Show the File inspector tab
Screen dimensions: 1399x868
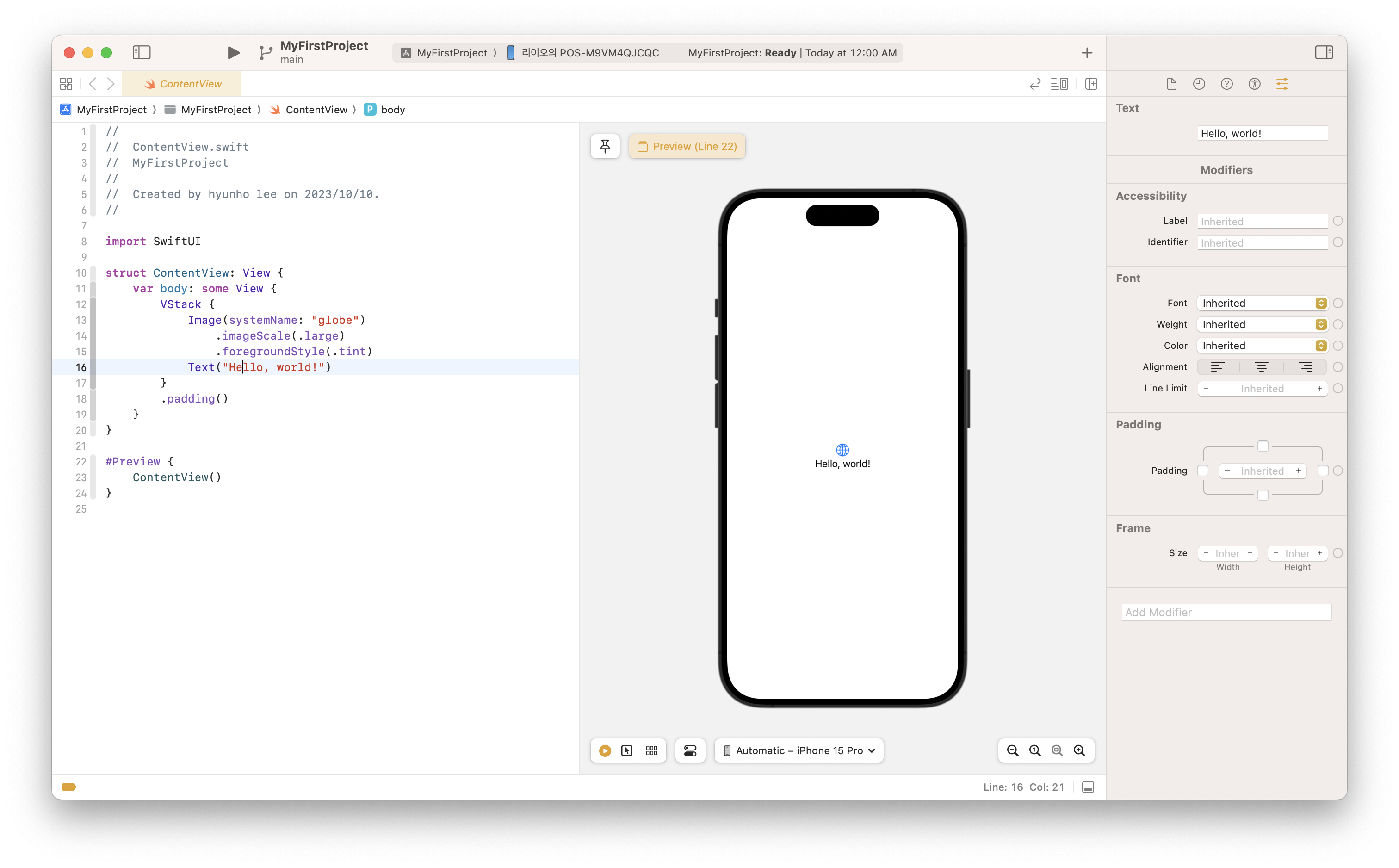point(1171,84)
